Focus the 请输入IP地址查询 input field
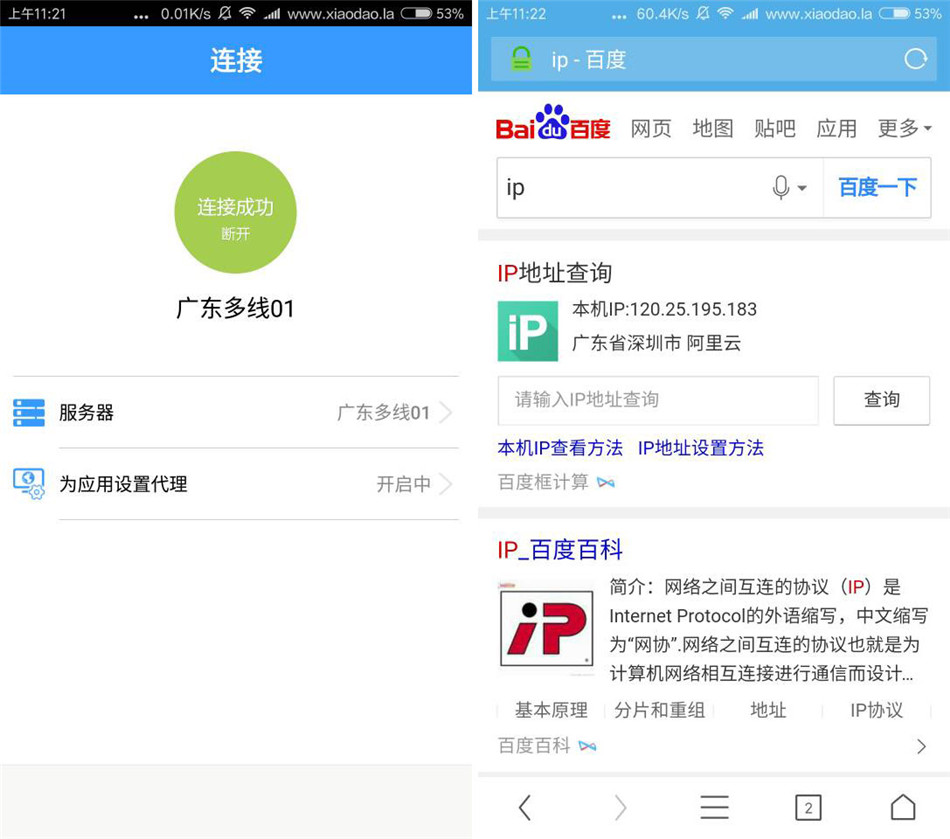This screenshot has width=950, height=839. click(x=658, y=400)
